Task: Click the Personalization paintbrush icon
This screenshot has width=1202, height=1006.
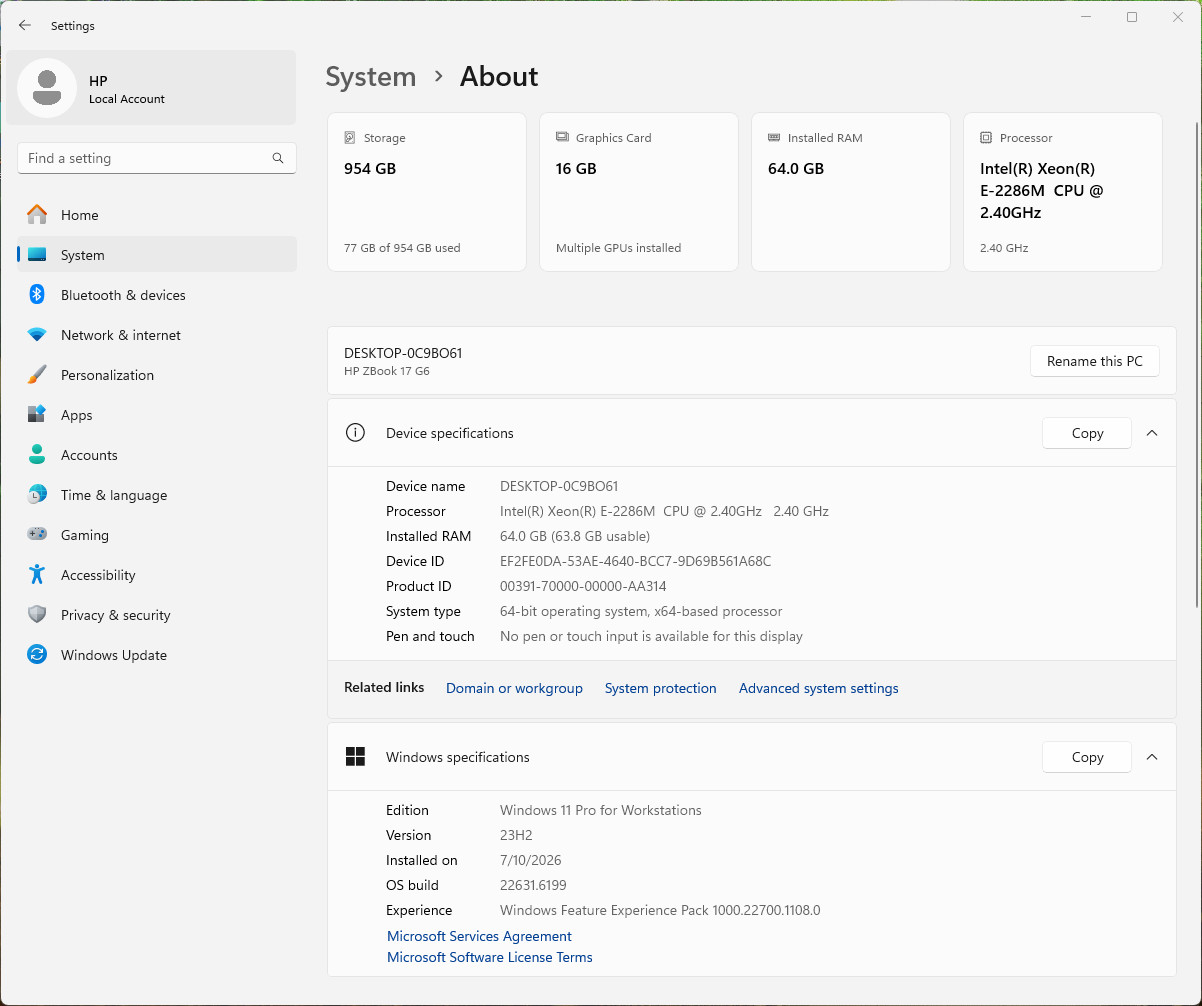Action: click(37, 375)
